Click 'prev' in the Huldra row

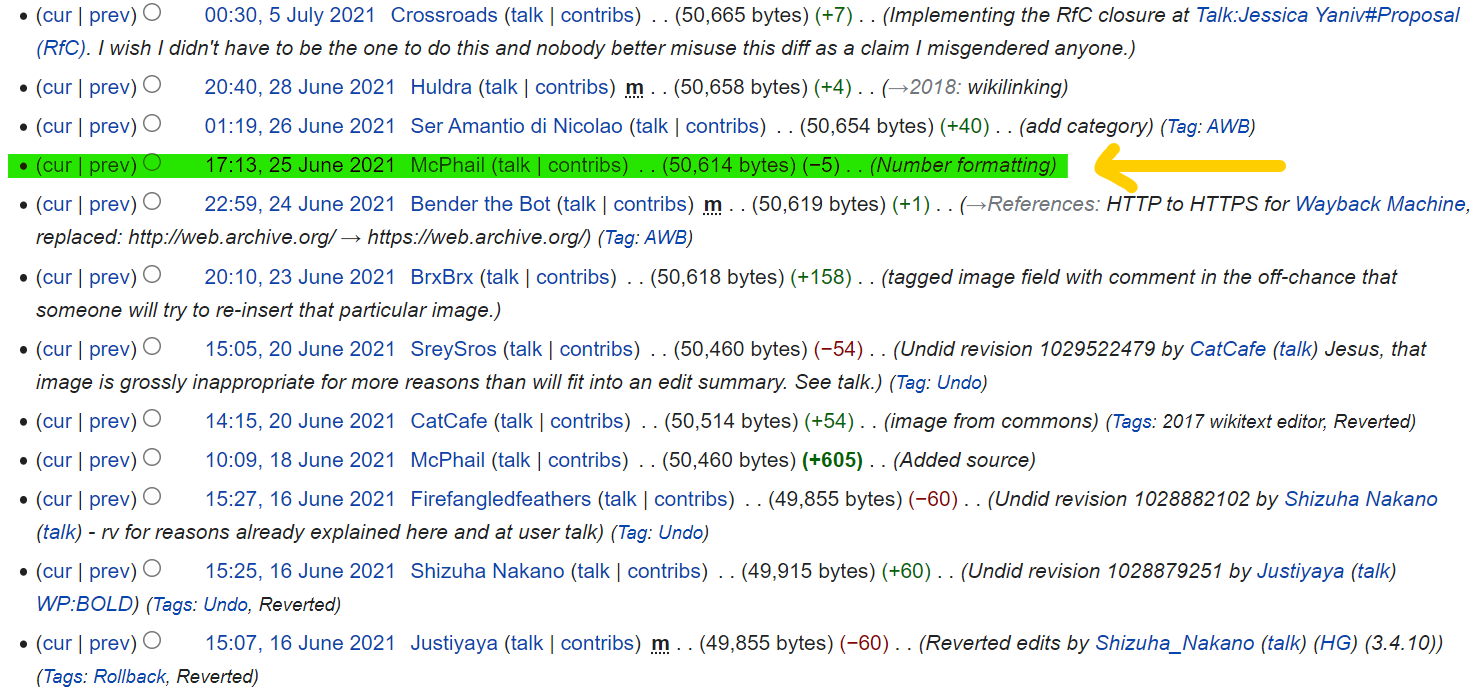110,88
